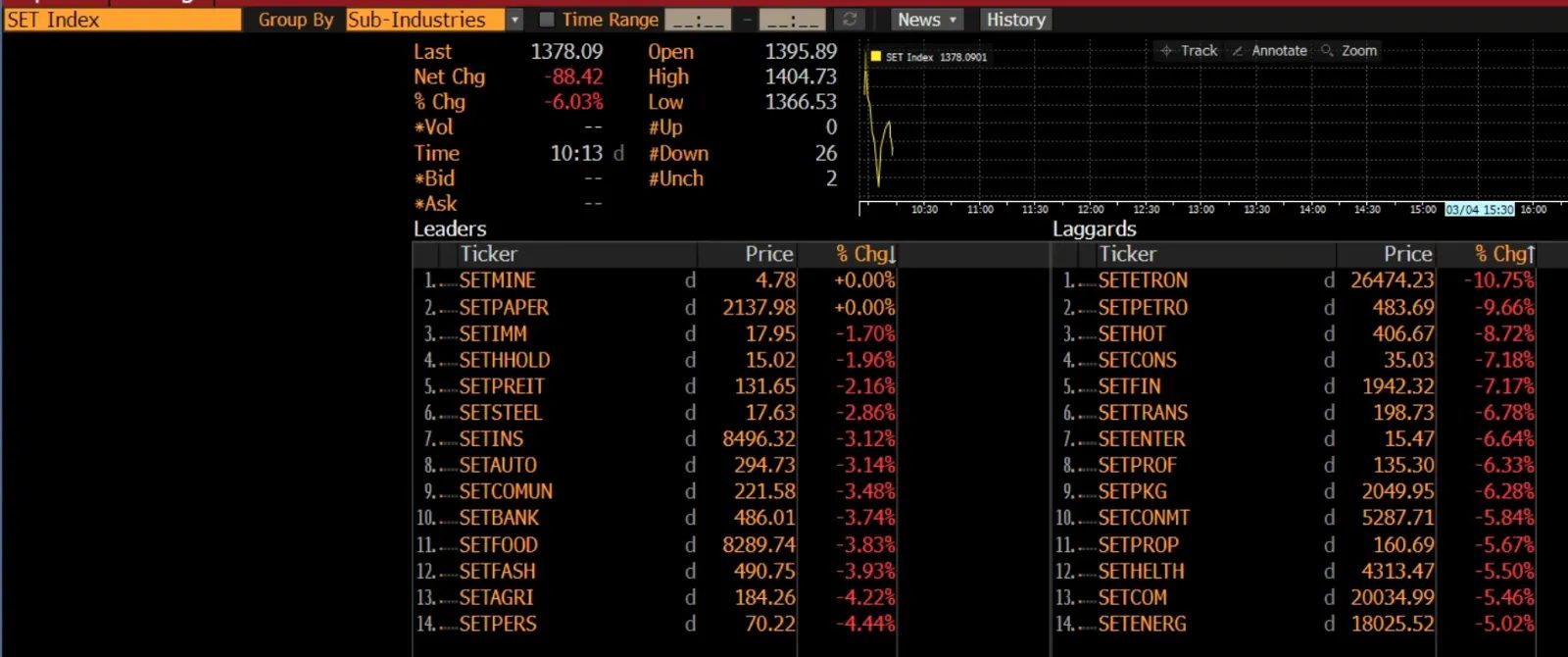Click the 03/04 15:30 timeline marker
This screenshot has width=1568, height=657.
pyautogui.click(x=1479, y=209)
